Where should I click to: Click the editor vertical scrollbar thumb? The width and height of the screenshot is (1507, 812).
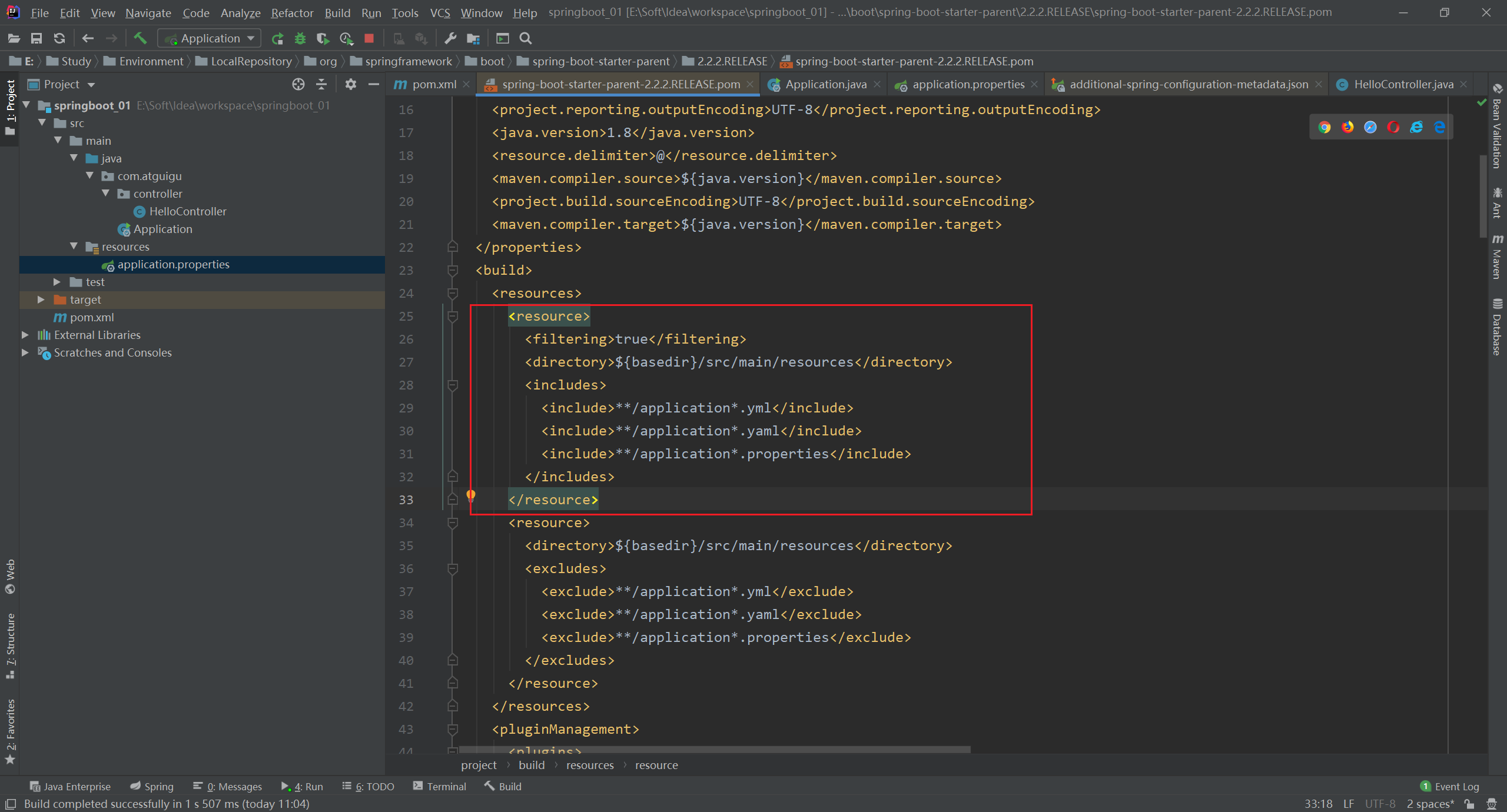point(1482,196)
